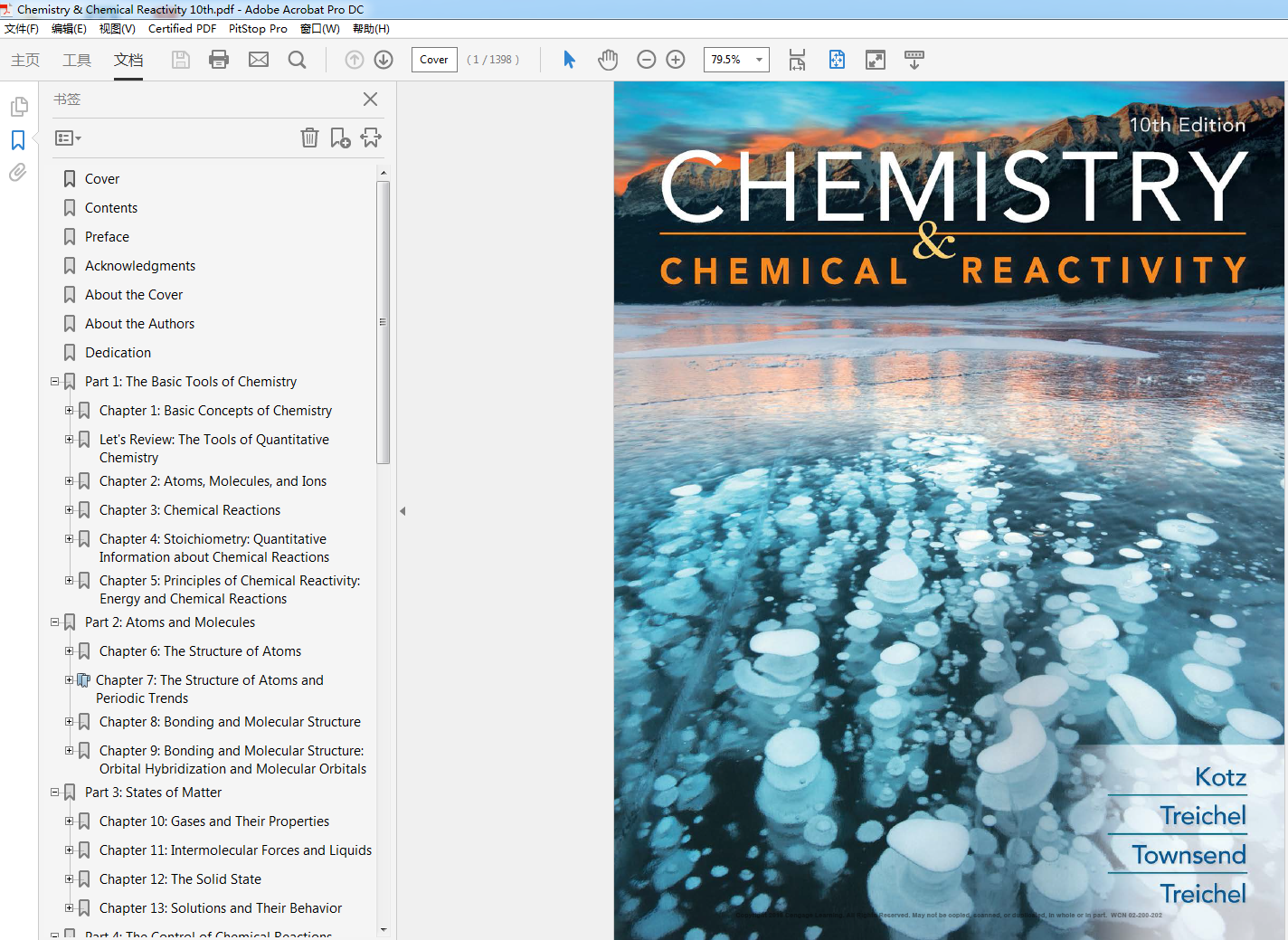The height and width of the screenshot is (940, 1288).
Task: Jump to Contents bookmark
Action: 111,208
